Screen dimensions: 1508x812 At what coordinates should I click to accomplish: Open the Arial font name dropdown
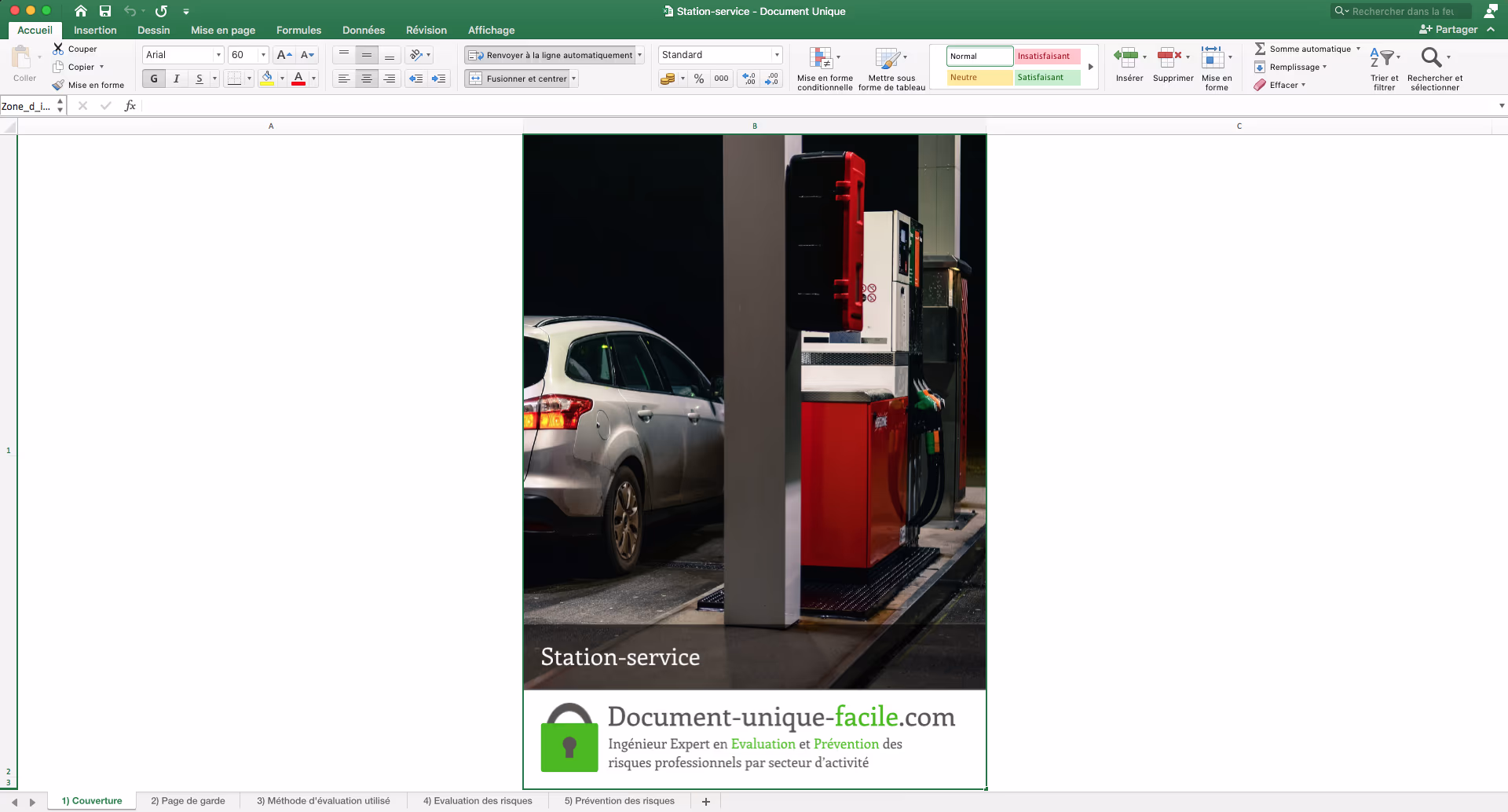point(218,55)
